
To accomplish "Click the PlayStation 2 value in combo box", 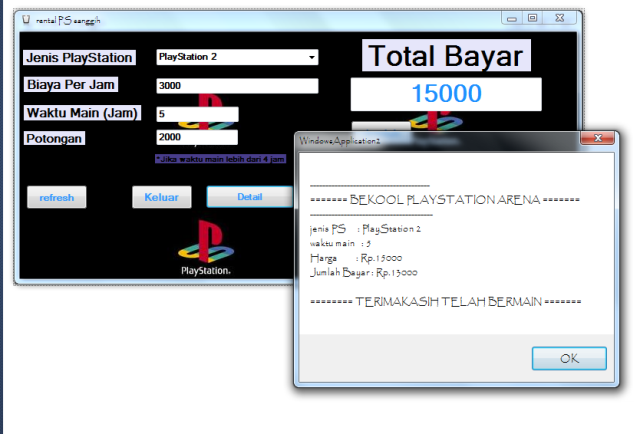I will pyautogui.click(x=188, y=57).
